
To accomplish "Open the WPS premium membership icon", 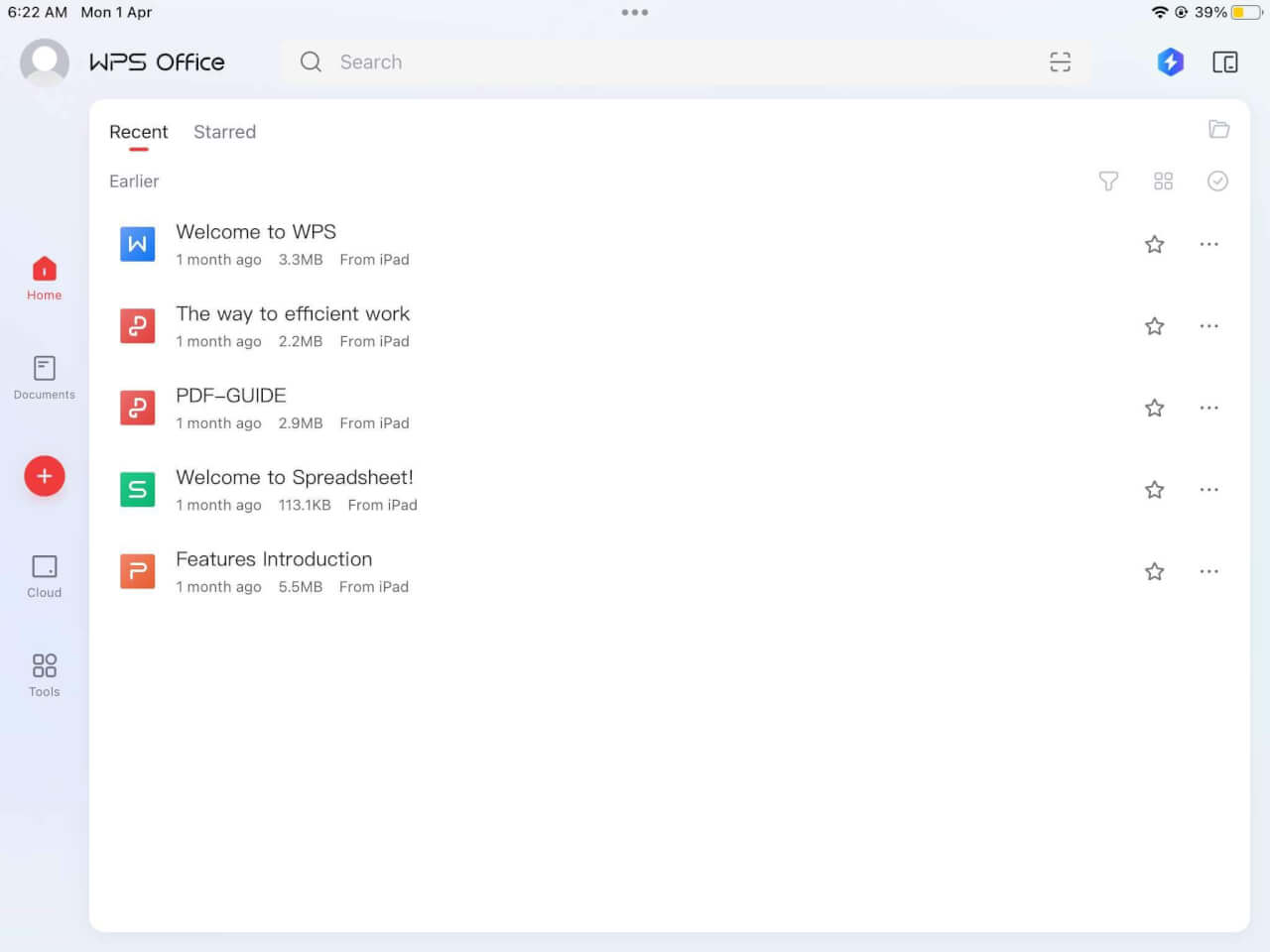I will (1170, 61).
